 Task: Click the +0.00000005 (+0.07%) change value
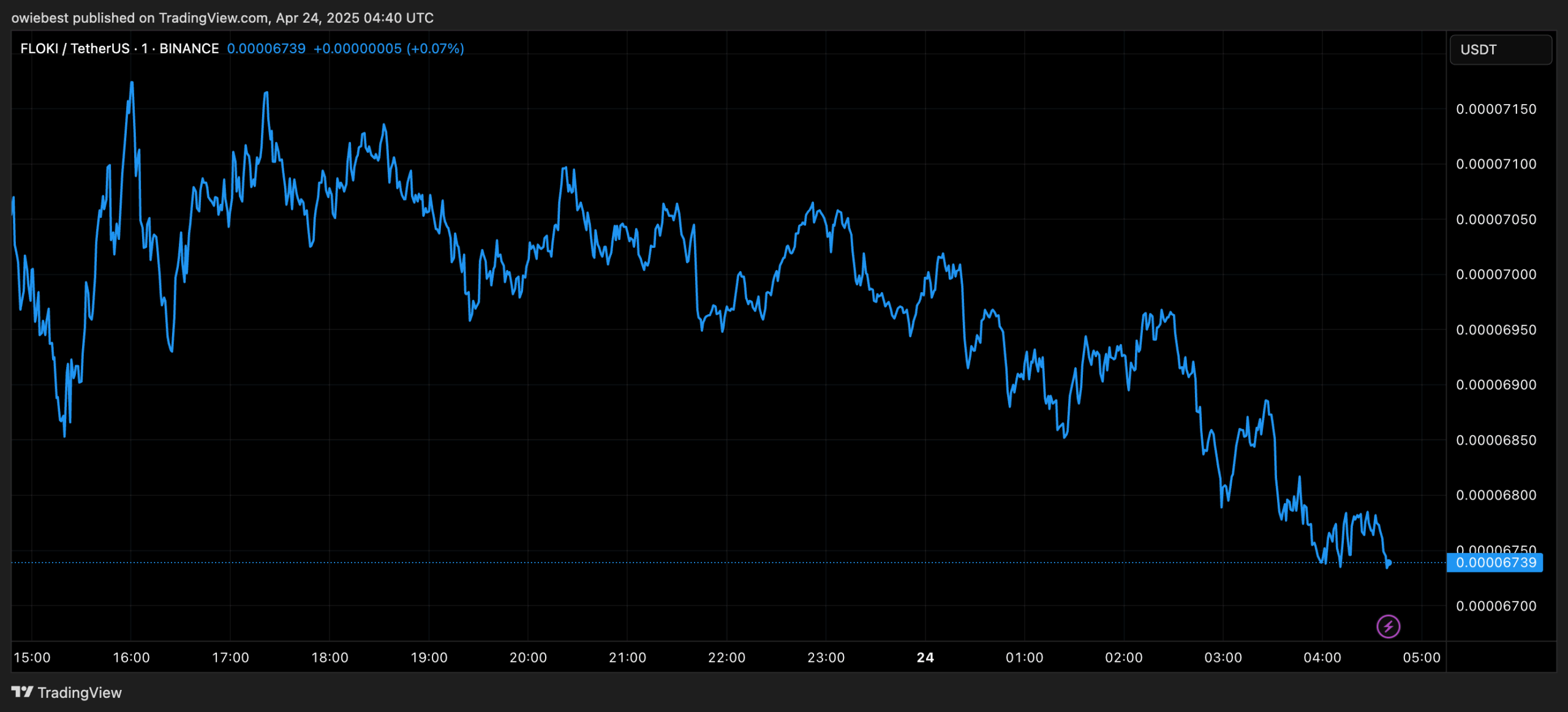tap(389, 48)
